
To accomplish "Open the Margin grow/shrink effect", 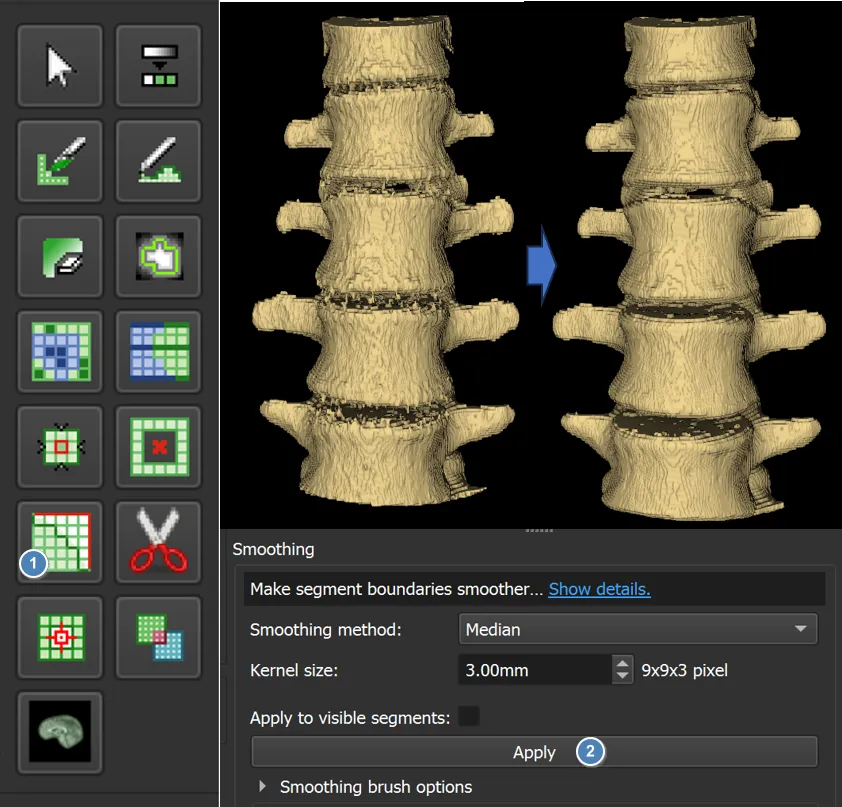I will tap(60, 447).
